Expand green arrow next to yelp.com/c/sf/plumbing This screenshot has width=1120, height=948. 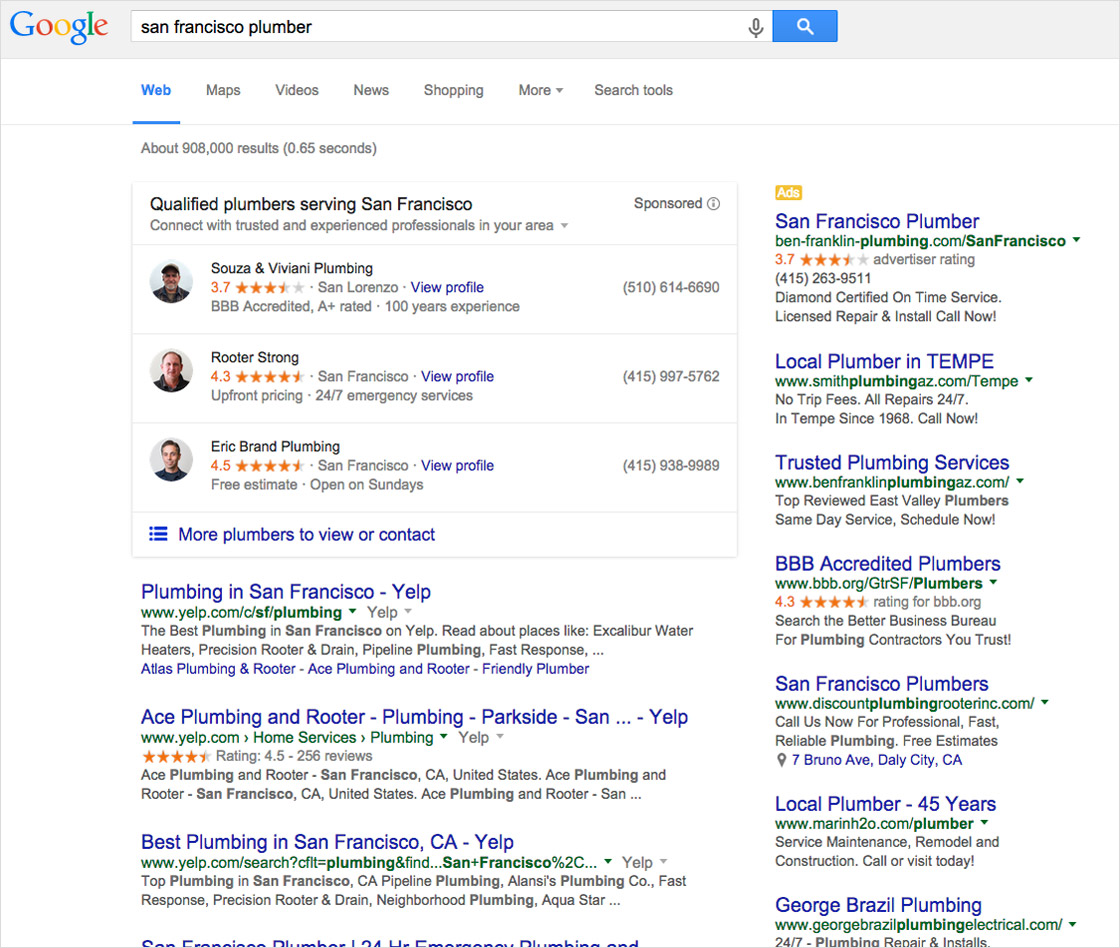[x=352, y=612]
